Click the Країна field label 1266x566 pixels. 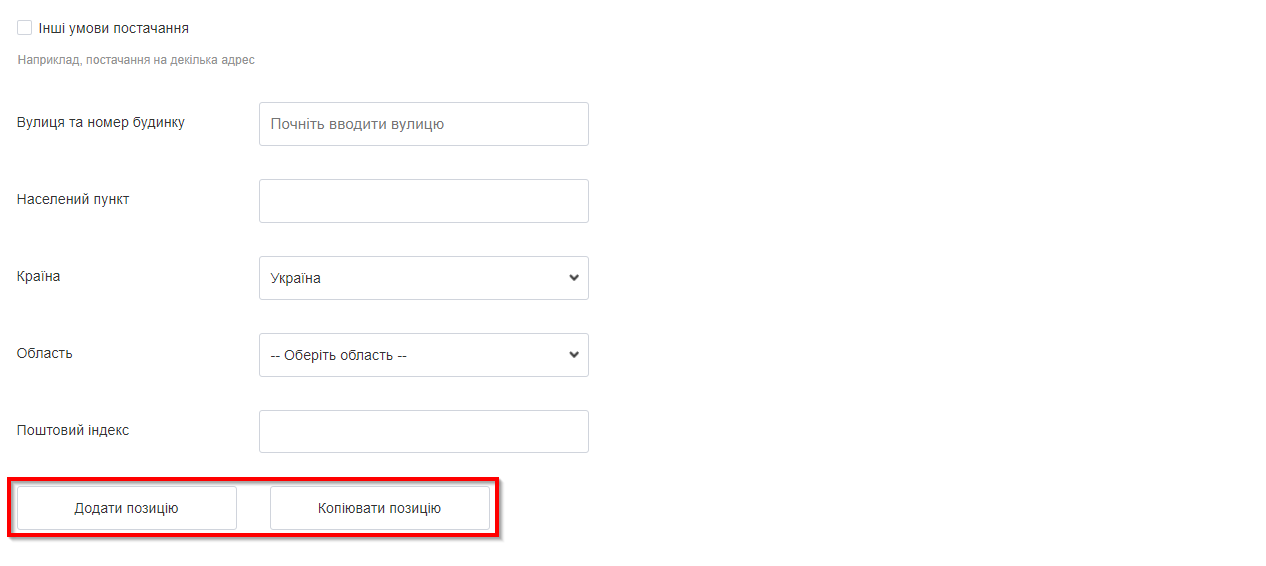pyautogui.click(x=39, y=276)
